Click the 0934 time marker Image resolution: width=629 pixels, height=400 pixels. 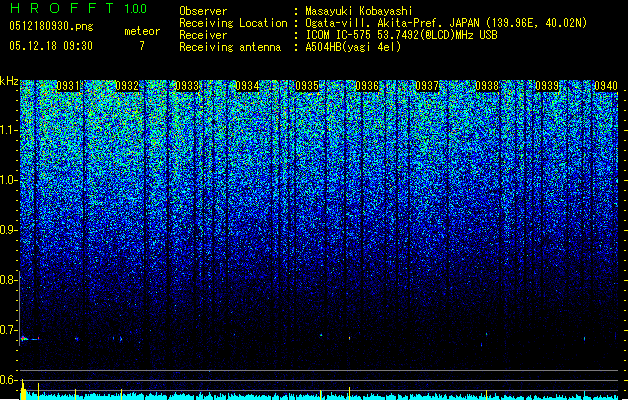(248, 86)
